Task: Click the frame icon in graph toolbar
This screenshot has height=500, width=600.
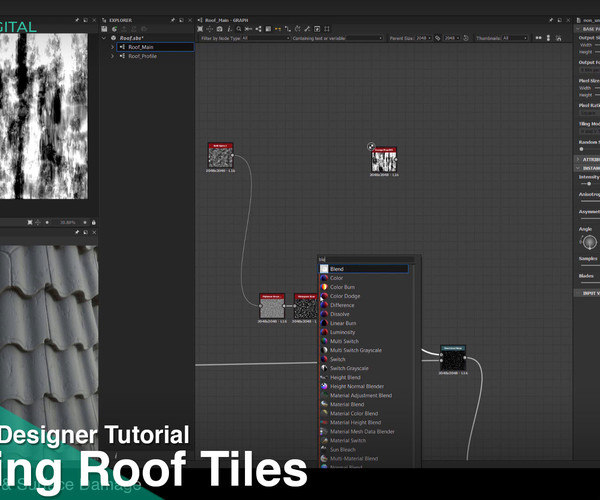Action: (268, 29)
